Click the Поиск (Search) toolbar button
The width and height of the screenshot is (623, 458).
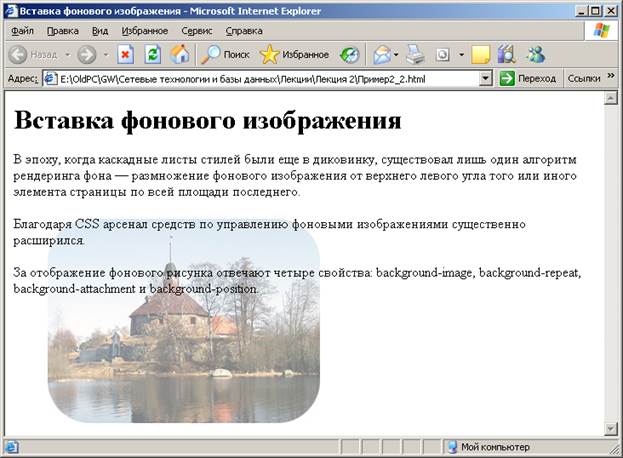225,54
